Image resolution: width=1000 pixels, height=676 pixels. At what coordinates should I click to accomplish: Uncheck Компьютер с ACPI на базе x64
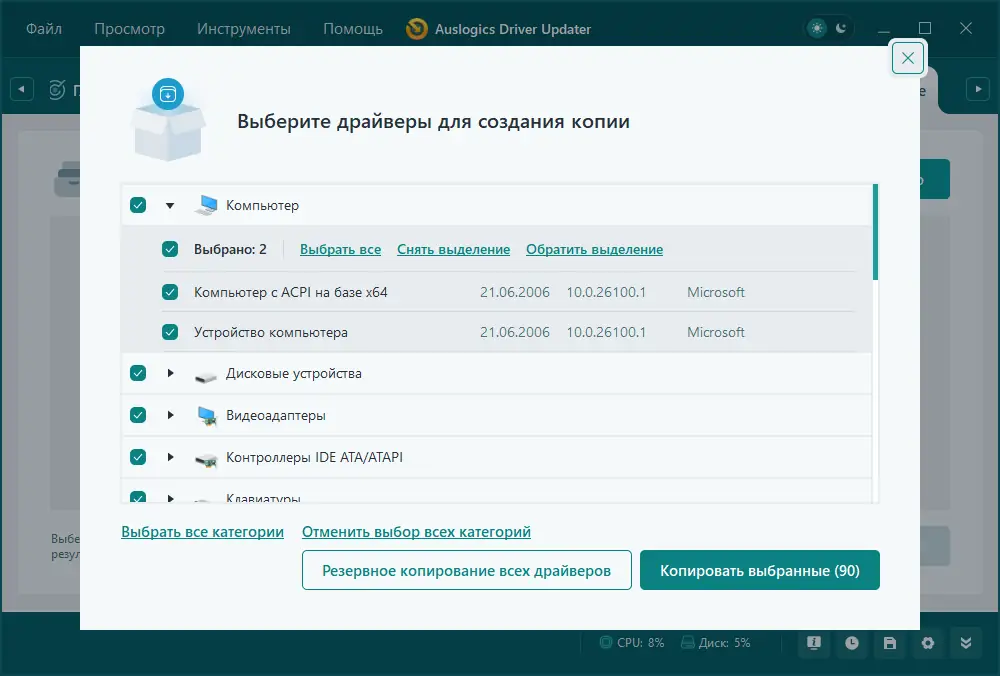click(170, 292)
